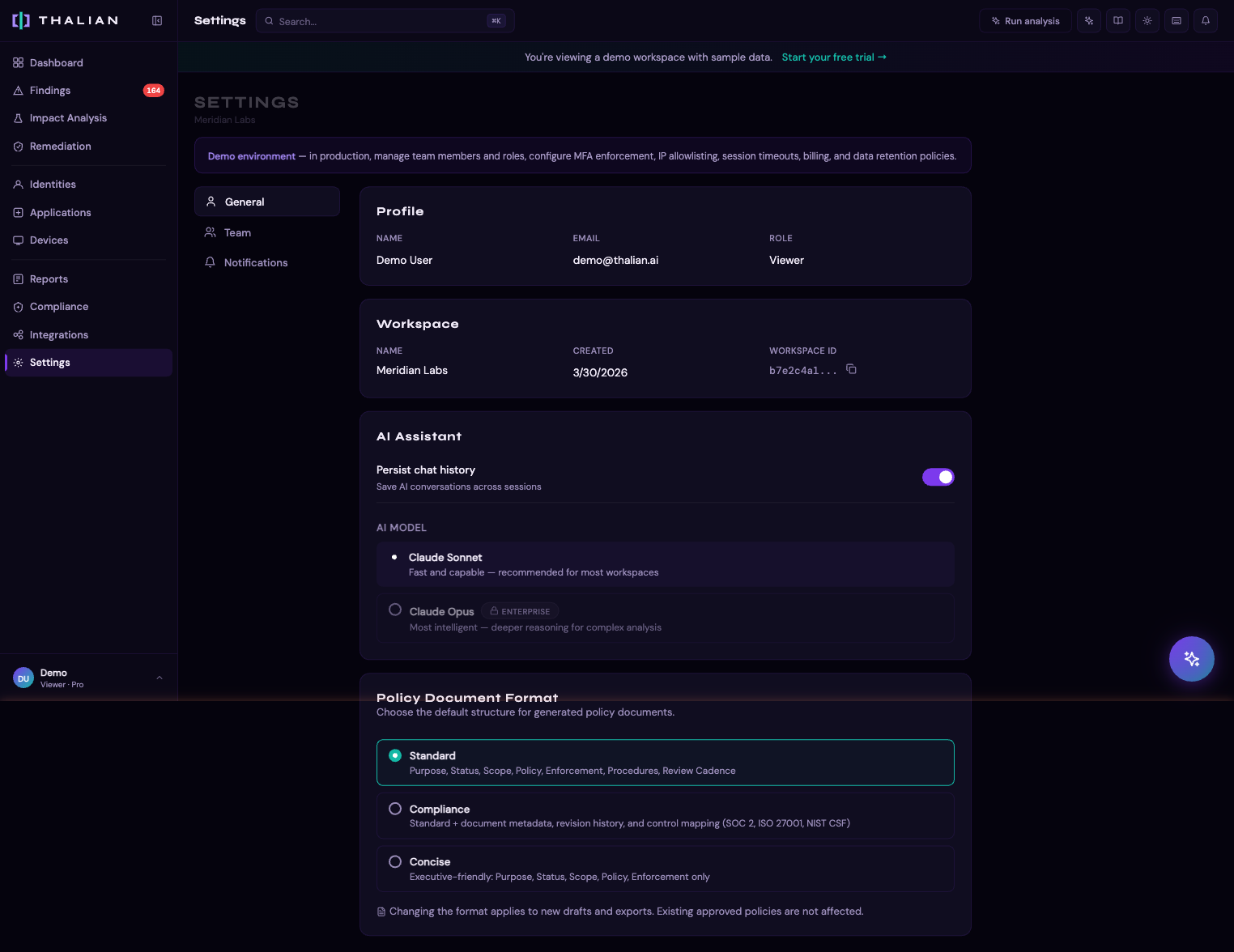This screenshot has width=1234, height=952.
Task: Click the Viewer role value
Action: pyautogui.click(x=786, y=260)
